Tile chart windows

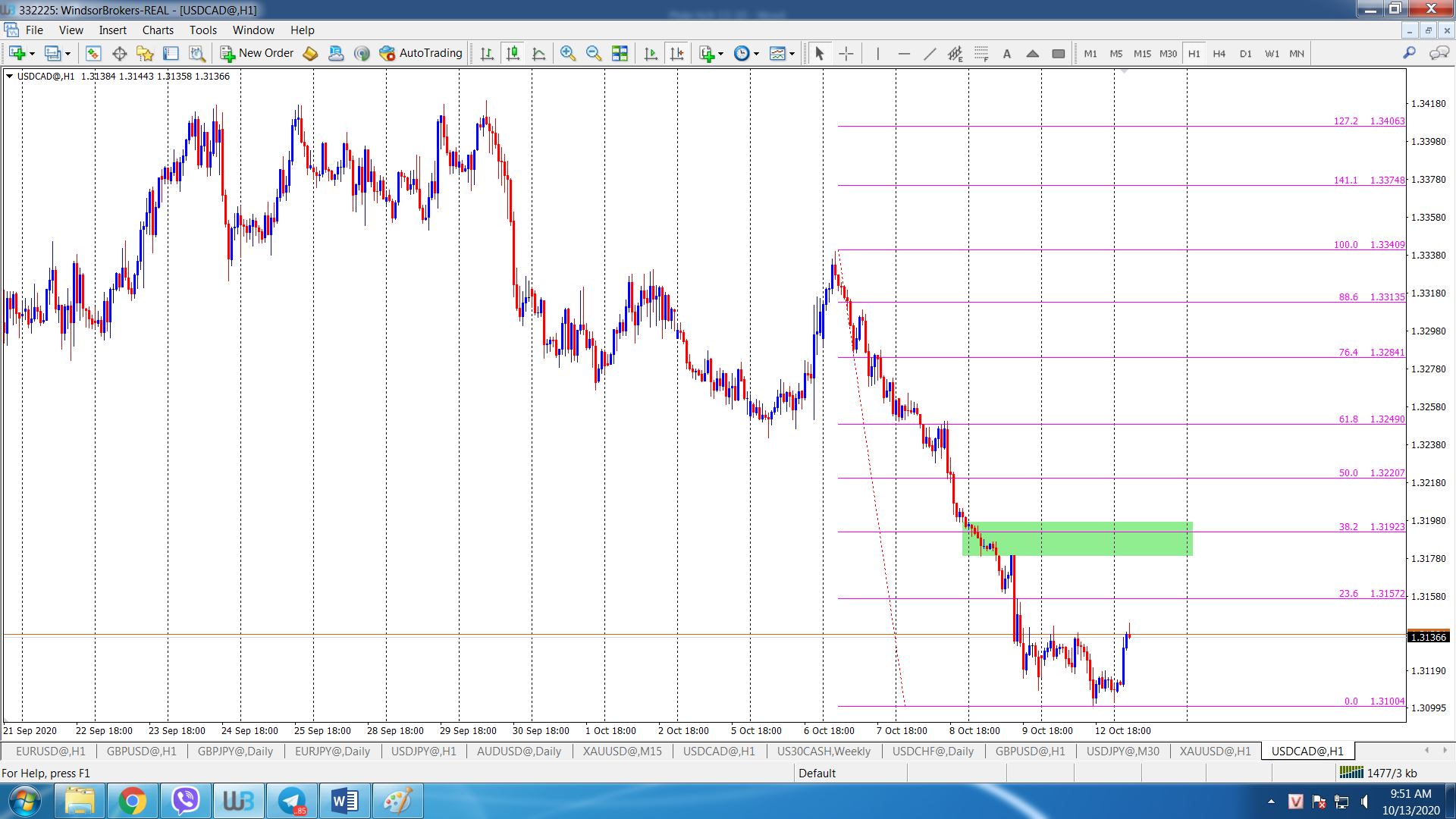[620, 53]
